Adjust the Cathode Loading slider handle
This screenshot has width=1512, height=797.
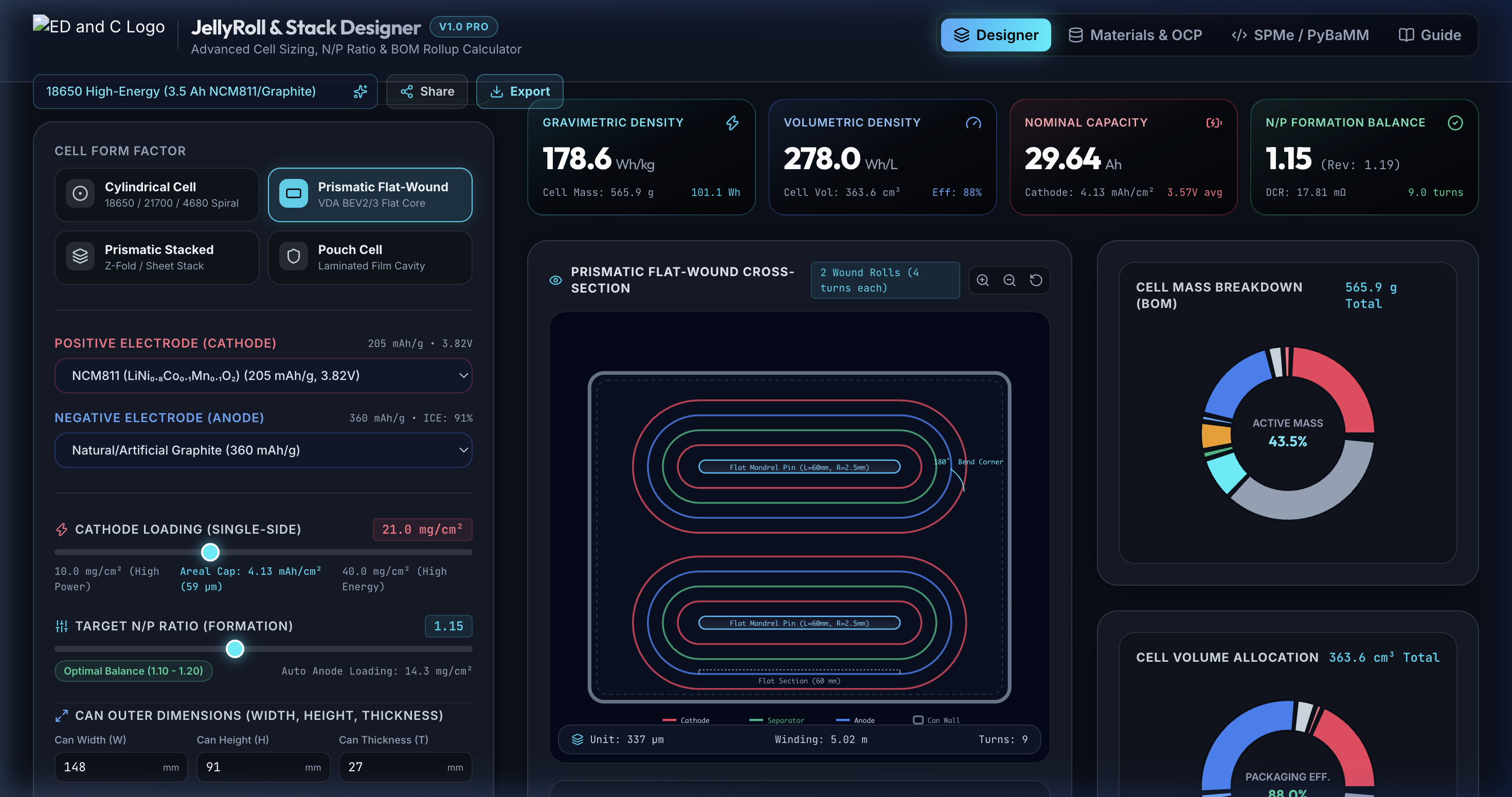(x=210, y=552)
